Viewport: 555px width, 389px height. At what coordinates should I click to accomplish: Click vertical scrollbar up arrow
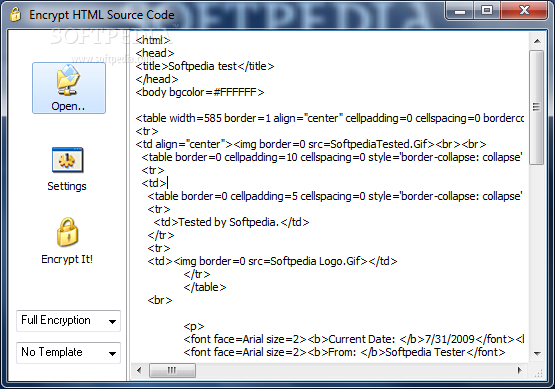tap(537, 41)
